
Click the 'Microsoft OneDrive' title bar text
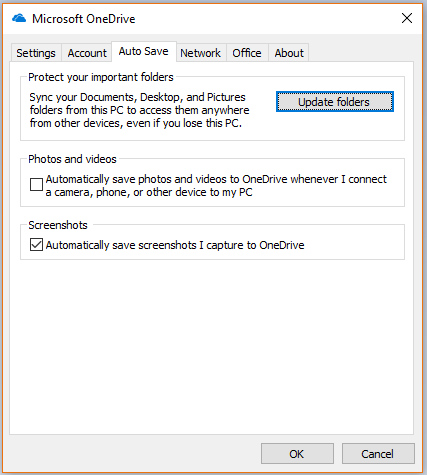[x=84, y=19]
